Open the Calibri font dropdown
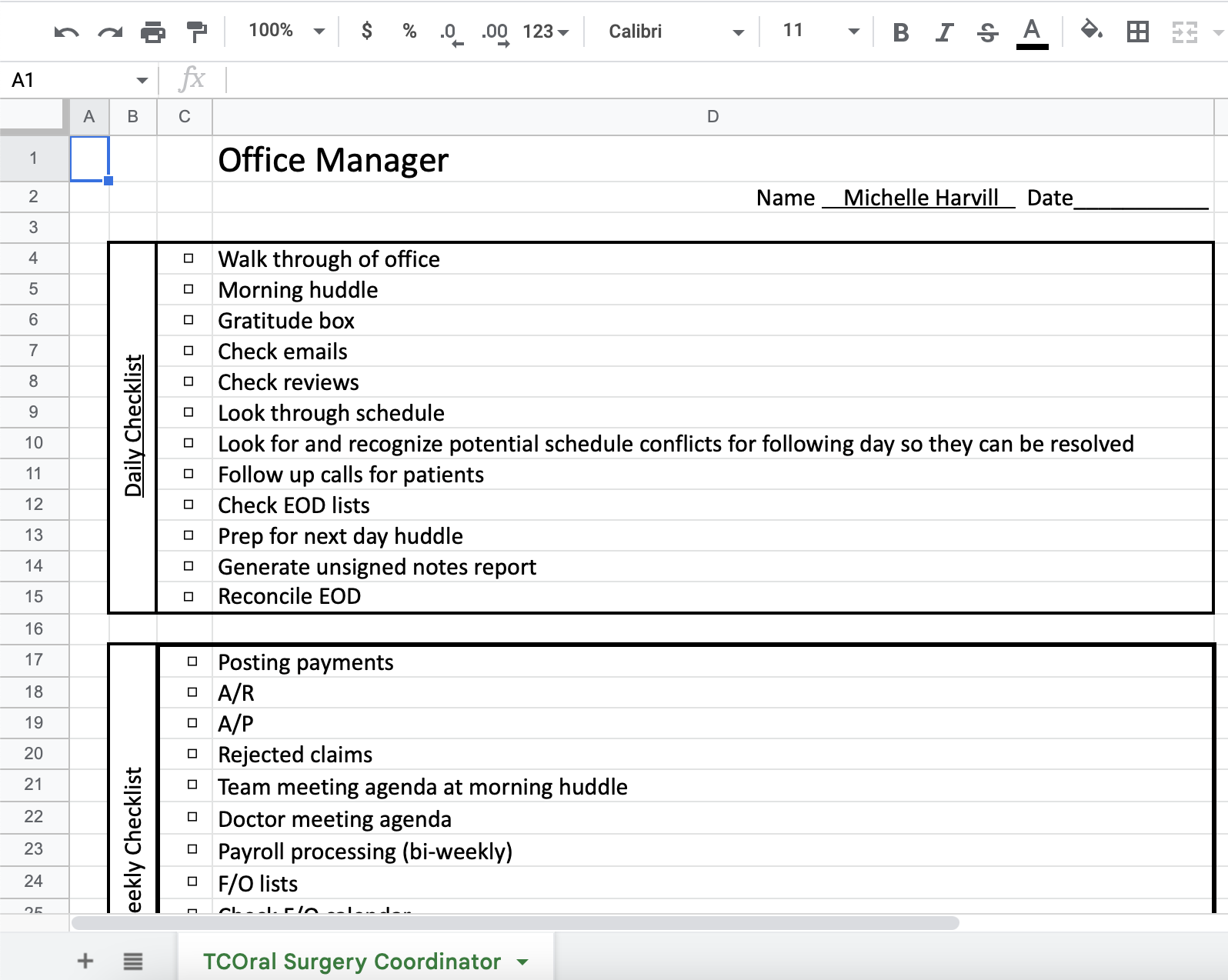This screenshot has width=1228, height=980. click(676, 32)
